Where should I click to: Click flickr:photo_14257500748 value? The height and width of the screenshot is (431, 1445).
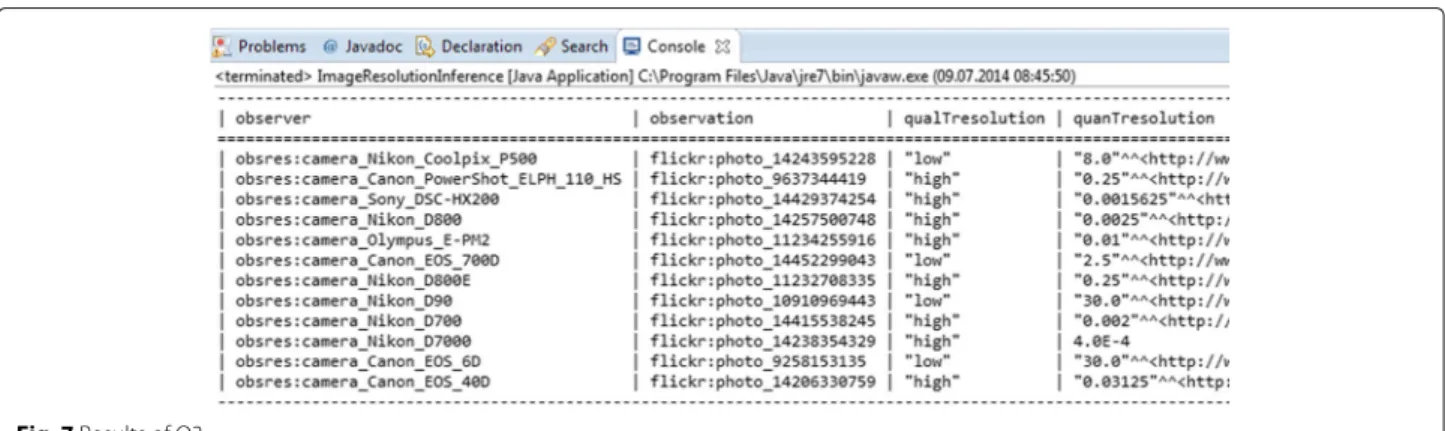point(764,220)
